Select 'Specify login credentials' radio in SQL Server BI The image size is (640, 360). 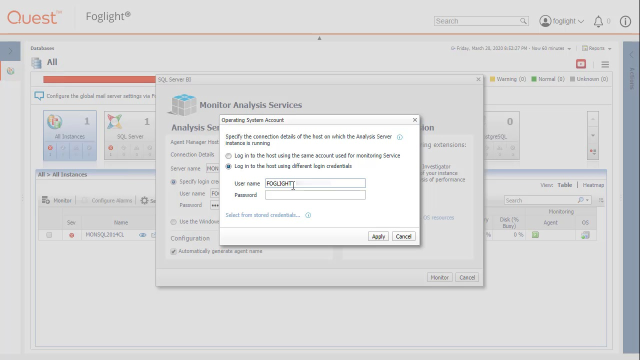point(173,182)
